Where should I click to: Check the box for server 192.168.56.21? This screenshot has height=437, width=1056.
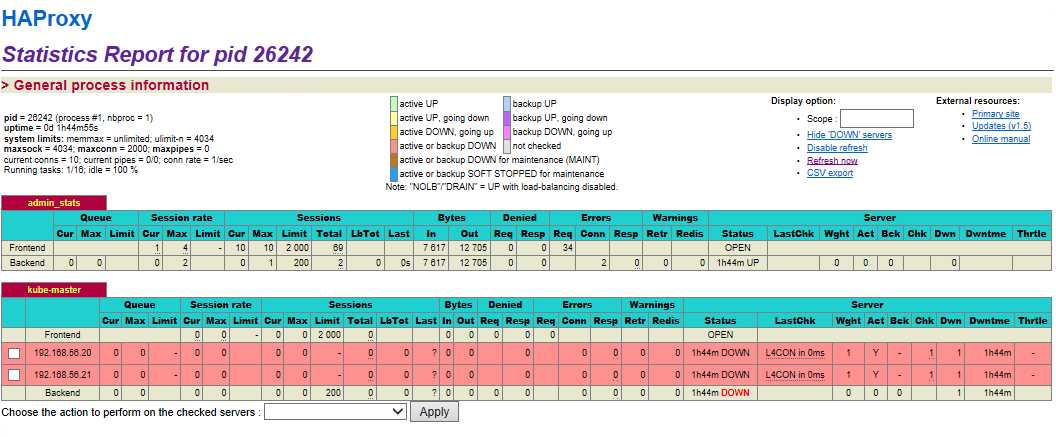pos(13,374)
